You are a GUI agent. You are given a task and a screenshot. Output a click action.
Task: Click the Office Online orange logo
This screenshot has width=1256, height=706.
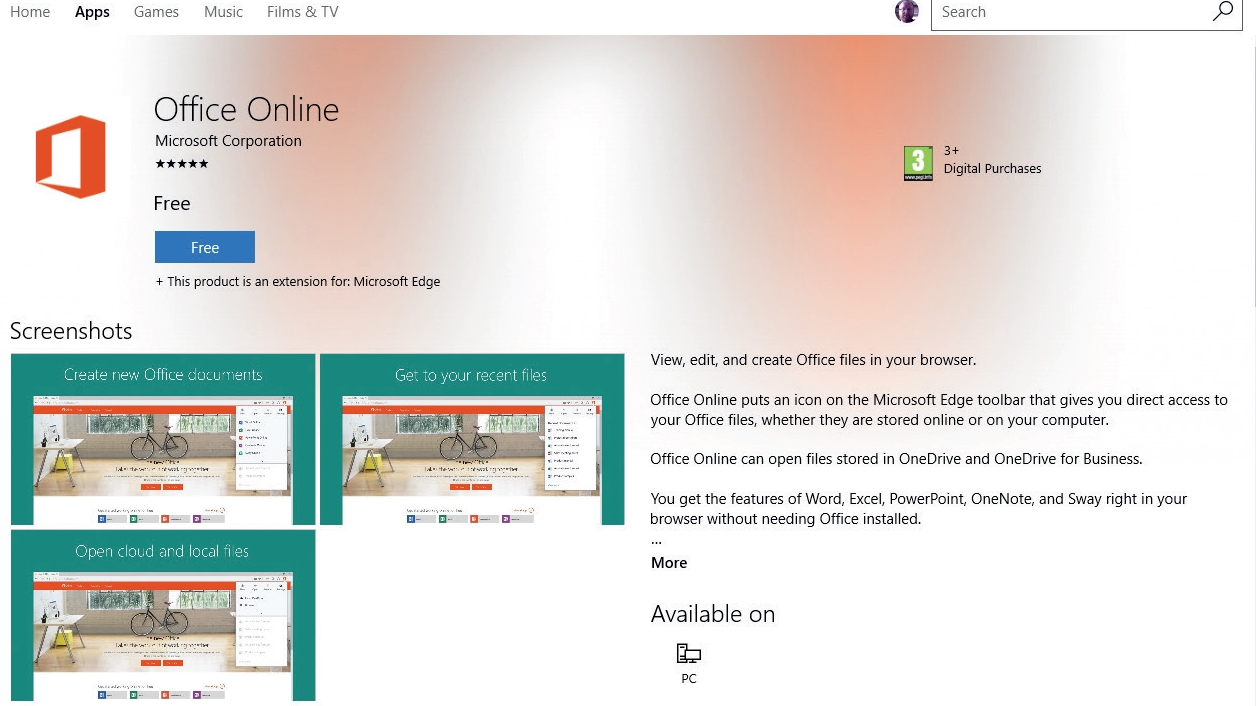tap(71, 157)
